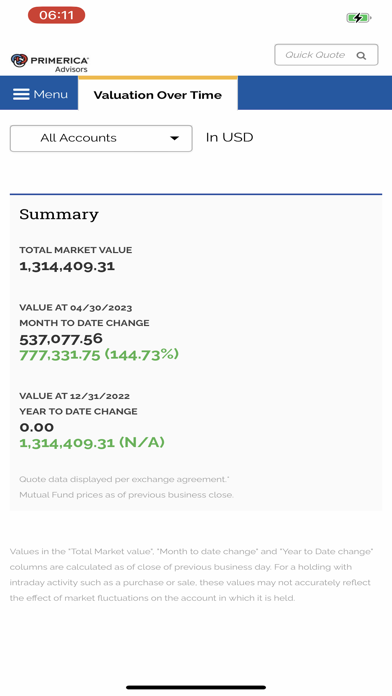Screen dimensions: 392x696
Task: Tap the 537,077.56 value at 04/30/2023
Action: (x=61, y=339)
